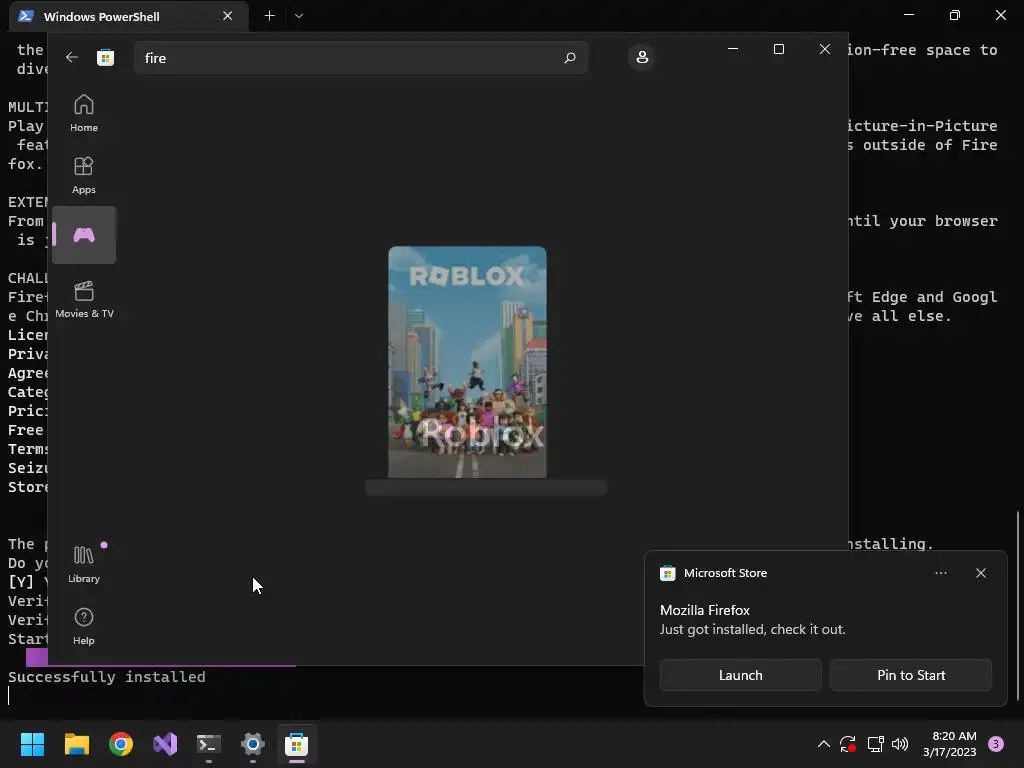
Task: Click the search magnifier icon
Action: coord(569,57)
